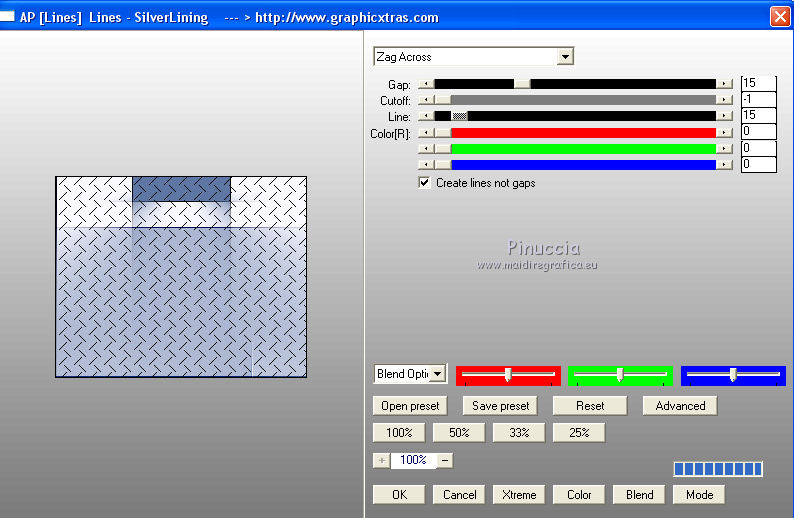Click right arrow of red color slider
Image resolution: width=794 pixels, height=518 pixels.
click(724, 133)
